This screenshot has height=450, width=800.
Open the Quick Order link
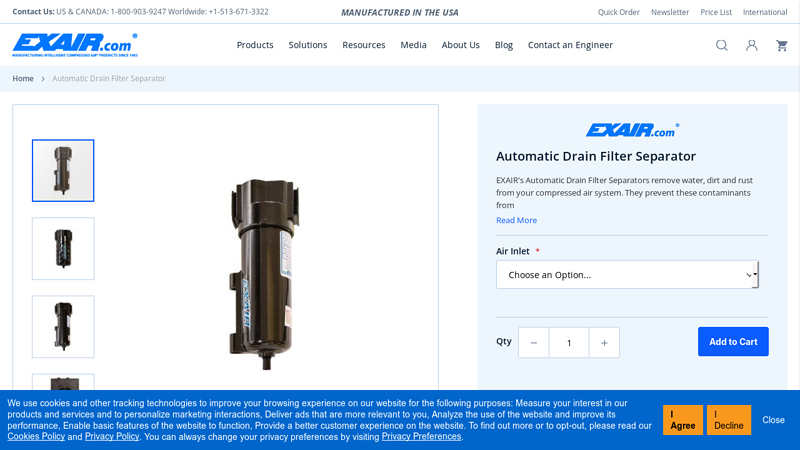pyautogui.click(x=618, y=12)
